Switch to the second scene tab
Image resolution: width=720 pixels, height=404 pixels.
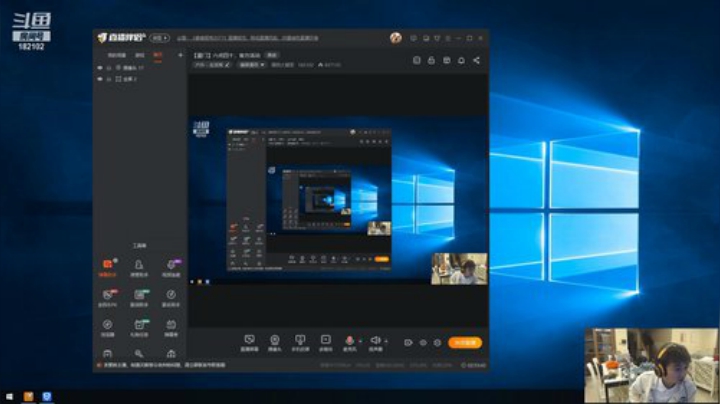[140, 55]
